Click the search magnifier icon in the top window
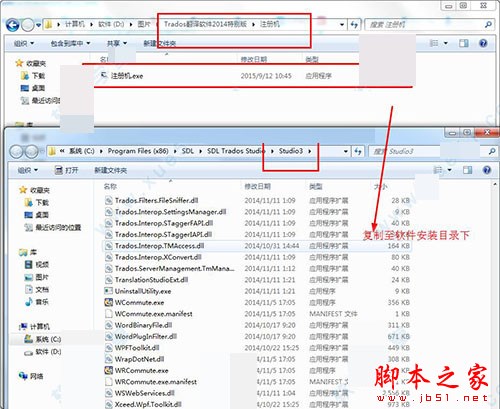 coord(488,25)
